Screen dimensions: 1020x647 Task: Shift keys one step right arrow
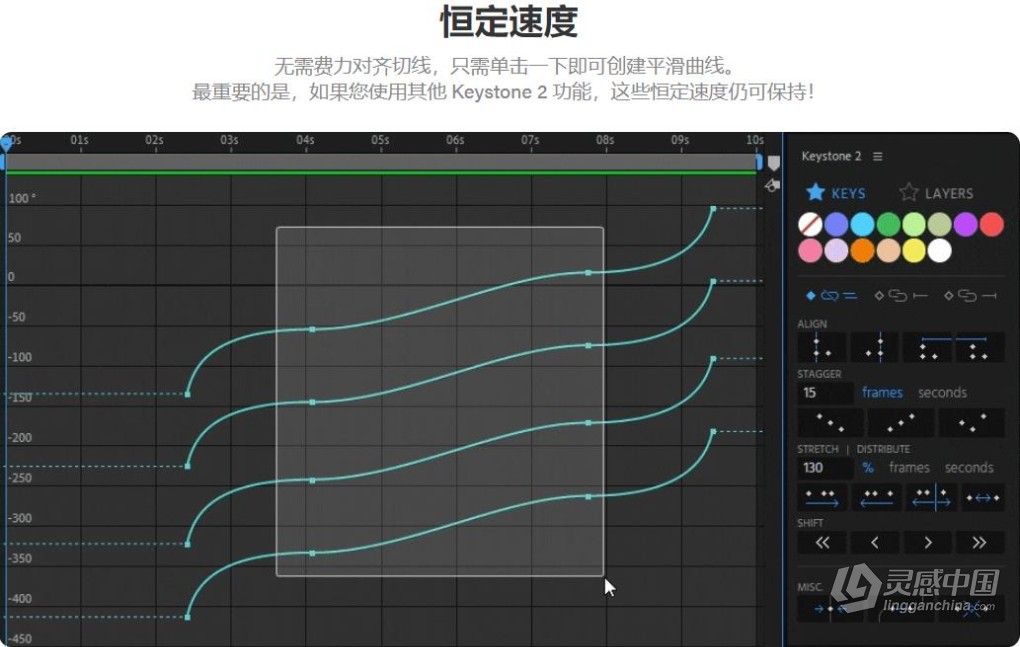928,542
